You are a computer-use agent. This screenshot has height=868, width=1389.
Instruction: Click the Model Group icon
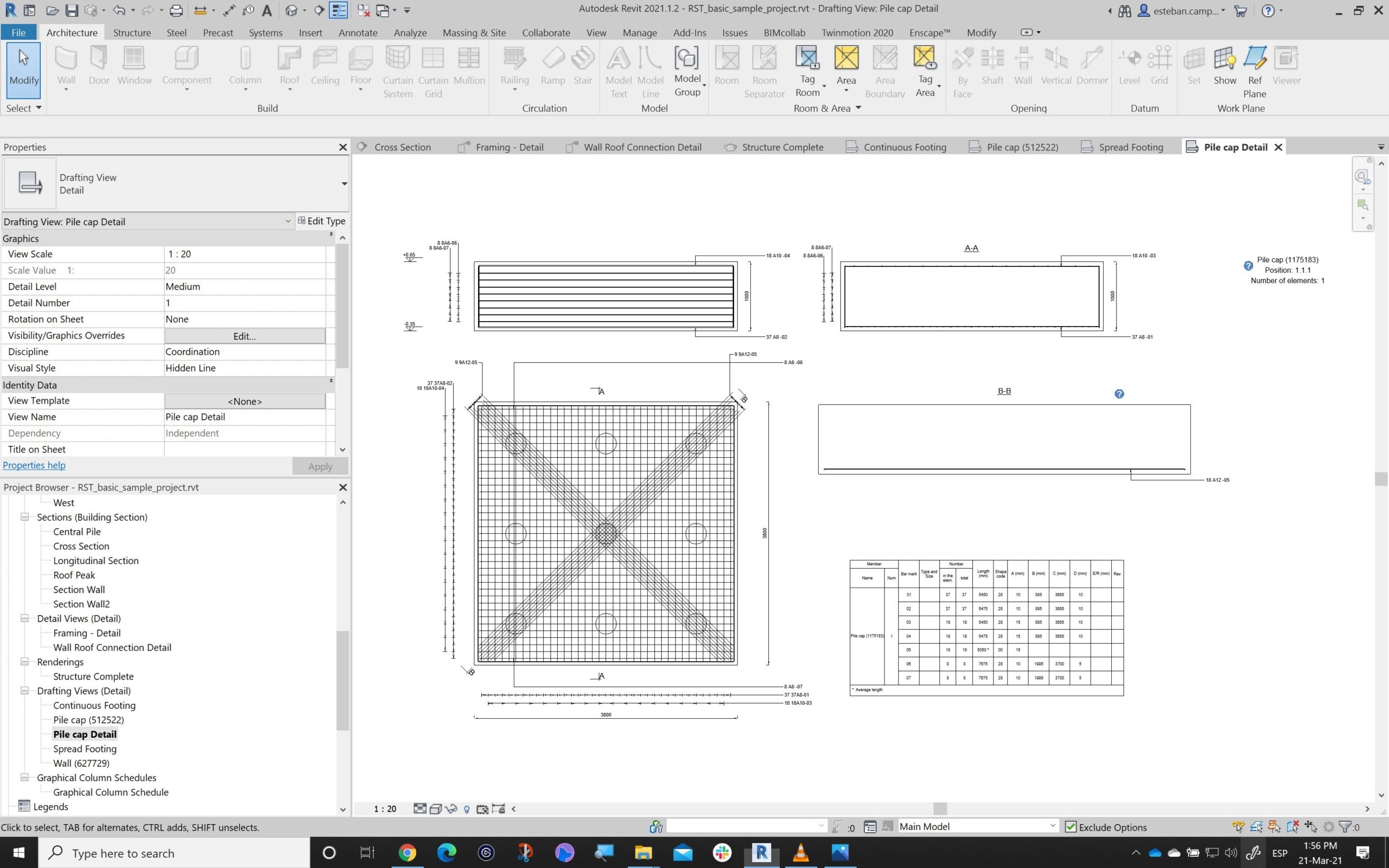click(x=686, y=58)
